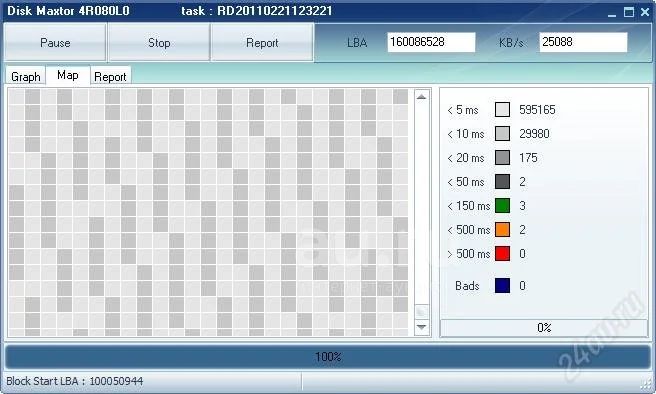Click the task name RD20110221123221
This screenshot has width=656, height=394.
point(275,11)
